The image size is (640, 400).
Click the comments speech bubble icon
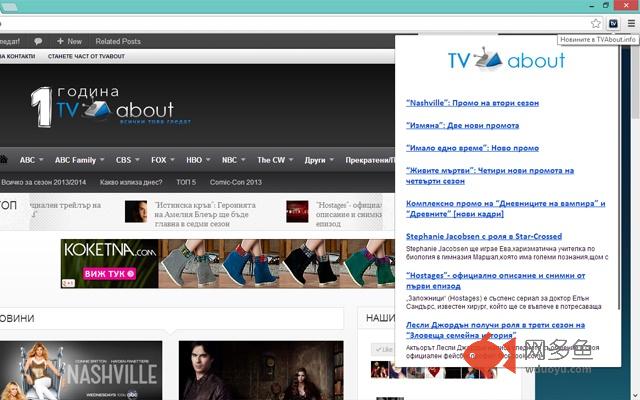pos(38,41)
